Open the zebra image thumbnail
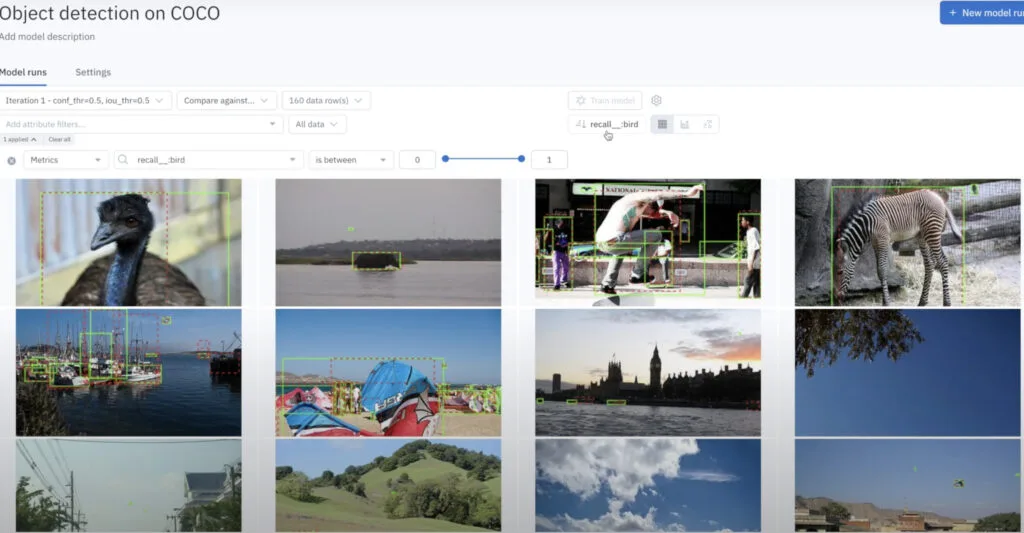 tap(907, 242)
